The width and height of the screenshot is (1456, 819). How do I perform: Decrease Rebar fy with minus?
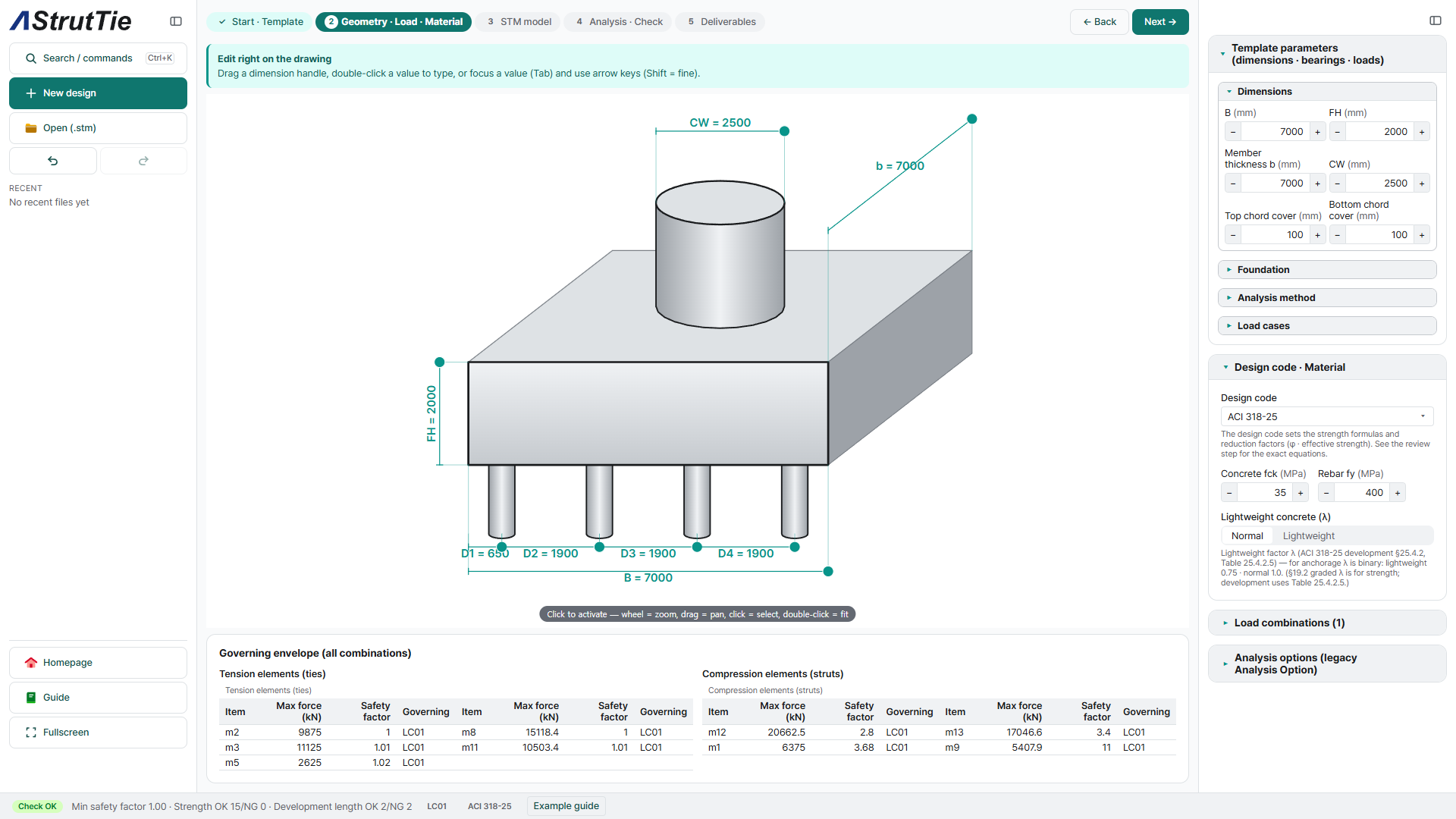[x=1326, y=493]
